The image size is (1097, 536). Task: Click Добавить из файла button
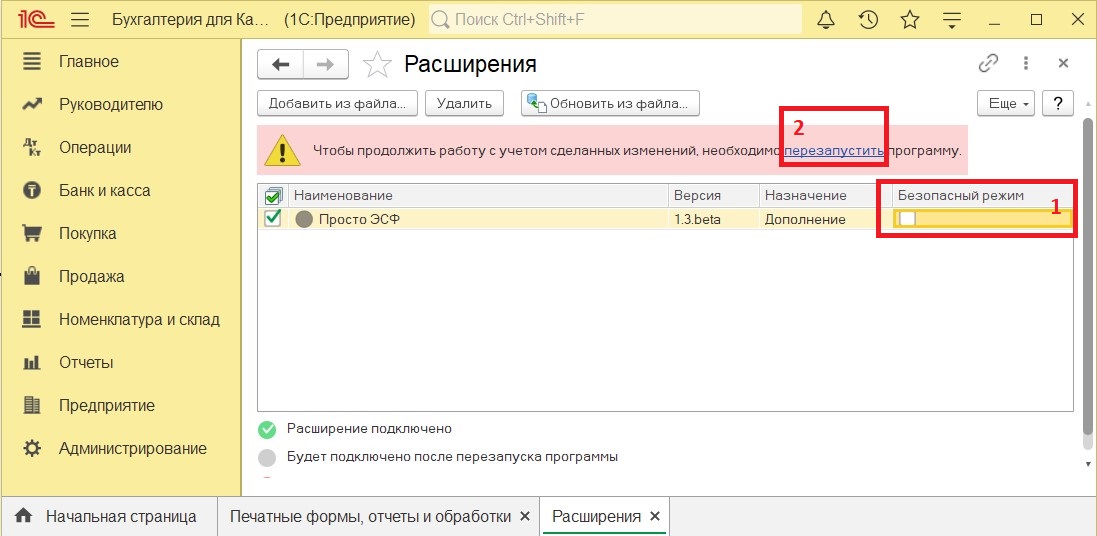[337, 104]
